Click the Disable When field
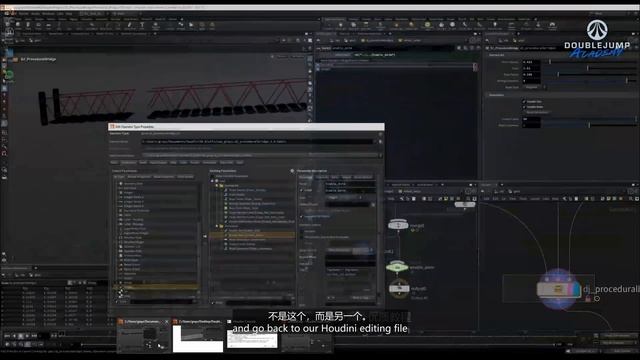This screenshot has width=640, height=360. [x=350, y=257]
